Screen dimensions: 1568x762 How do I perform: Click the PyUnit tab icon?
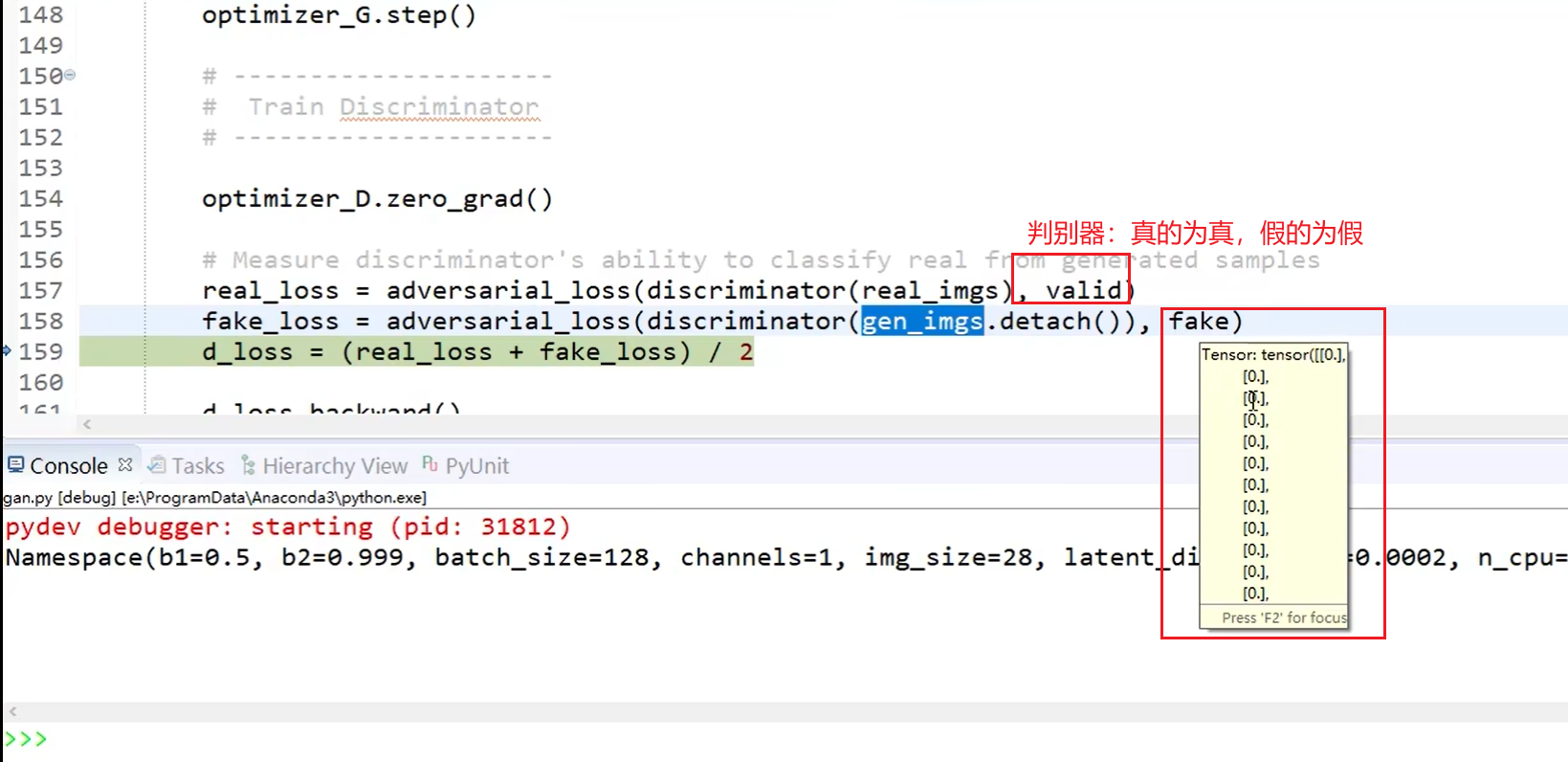[431, 464]
